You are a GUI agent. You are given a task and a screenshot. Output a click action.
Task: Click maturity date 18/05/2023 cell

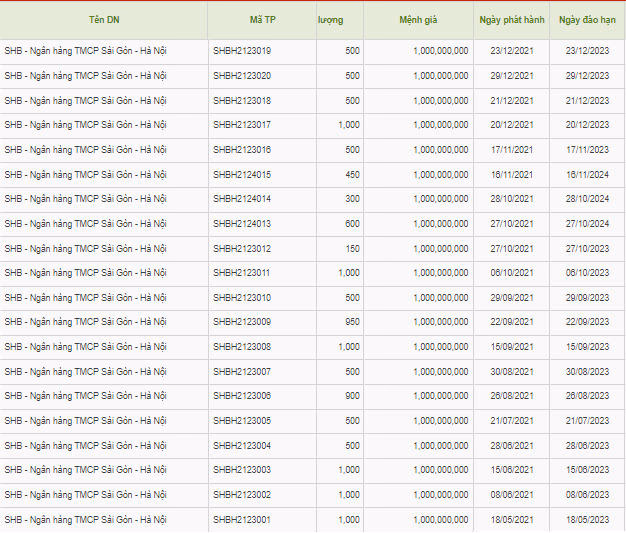pyautogui.click(x=587, y=520)
